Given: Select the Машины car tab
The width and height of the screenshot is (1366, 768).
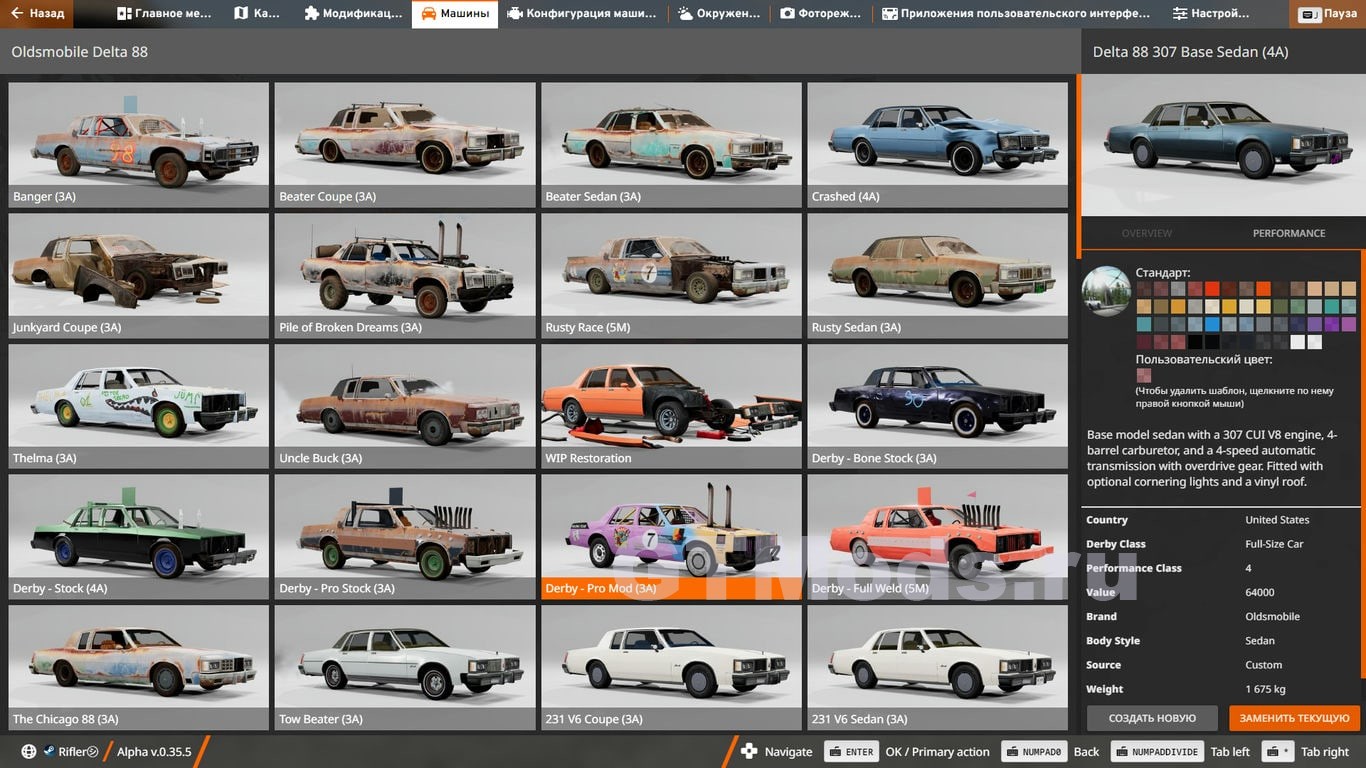Looking at the screenshot, I should point(455,14).
